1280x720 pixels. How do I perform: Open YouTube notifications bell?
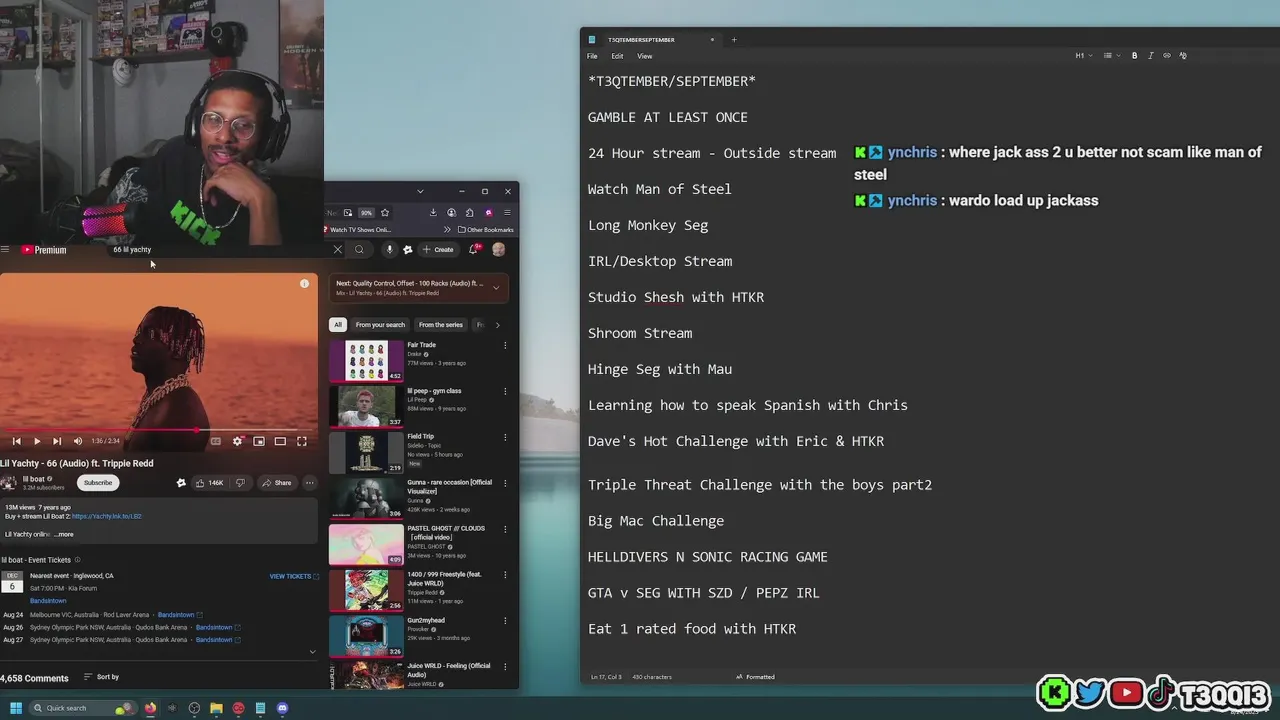pos(474,250)
